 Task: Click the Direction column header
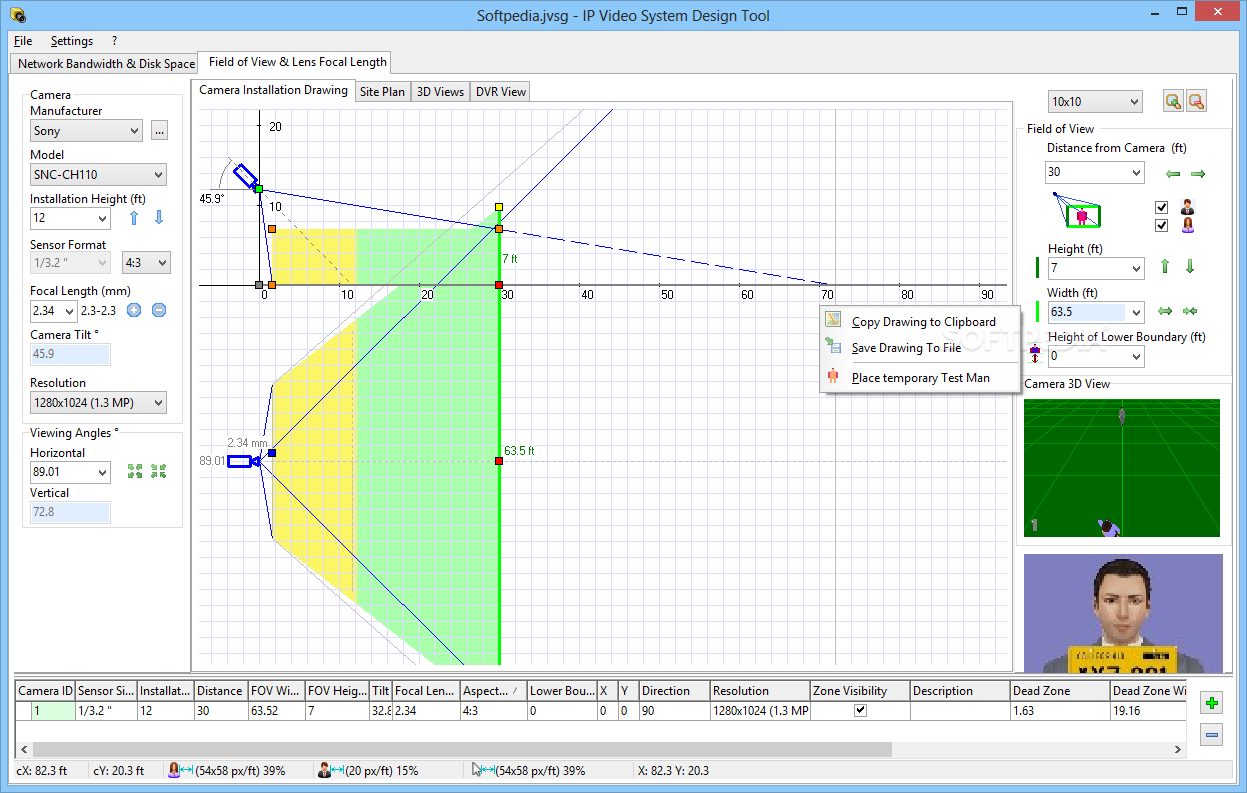[x=674, y=691]
